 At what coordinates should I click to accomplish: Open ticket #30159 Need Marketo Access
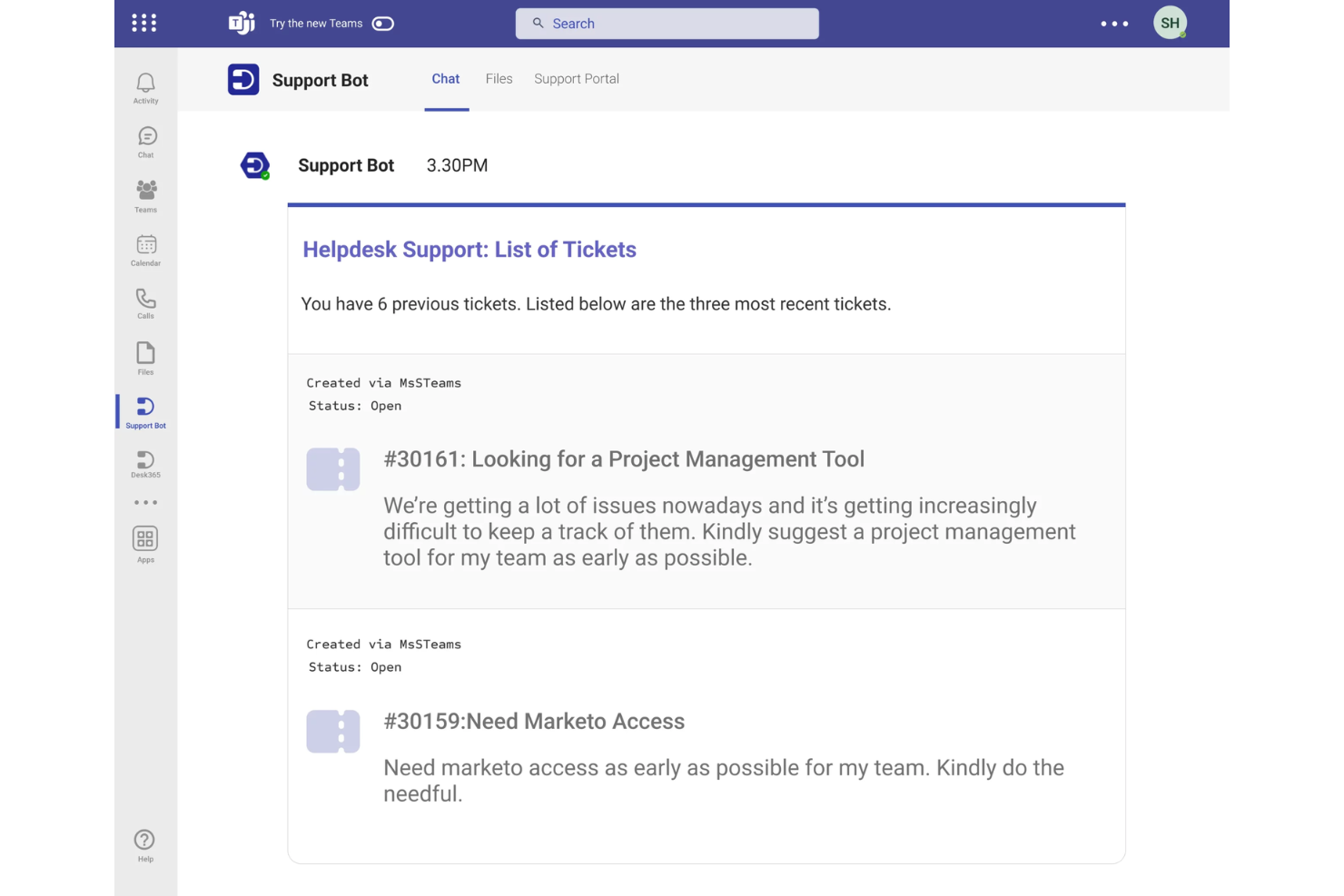click(x=534, y=722)
